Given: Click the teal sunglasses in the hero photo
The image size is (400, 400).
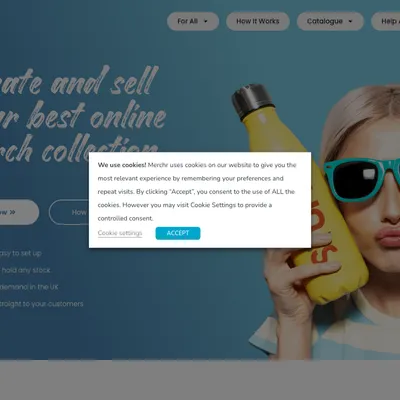Looking at the screenshot, I should coord(362,179).
